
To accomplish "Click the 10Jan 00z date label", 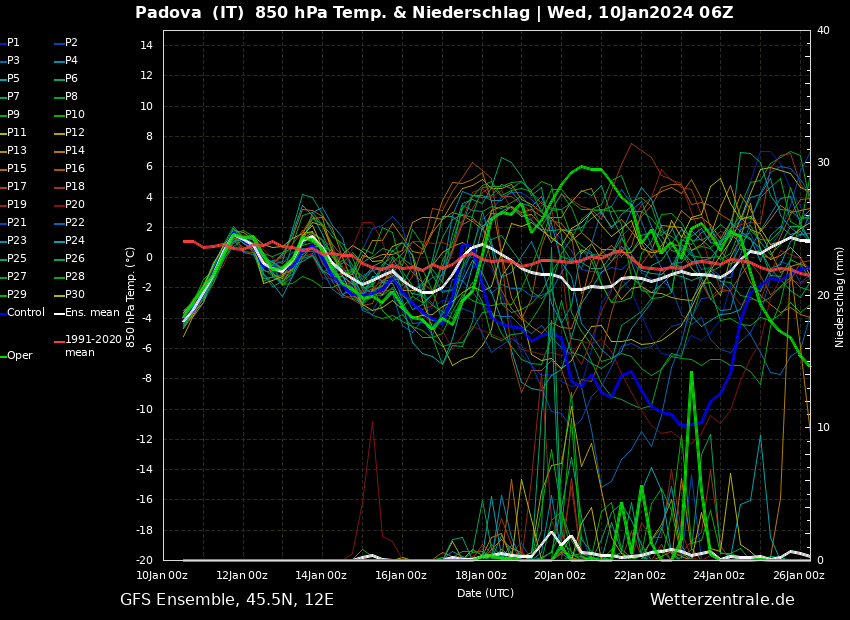I will click(162, 576).
